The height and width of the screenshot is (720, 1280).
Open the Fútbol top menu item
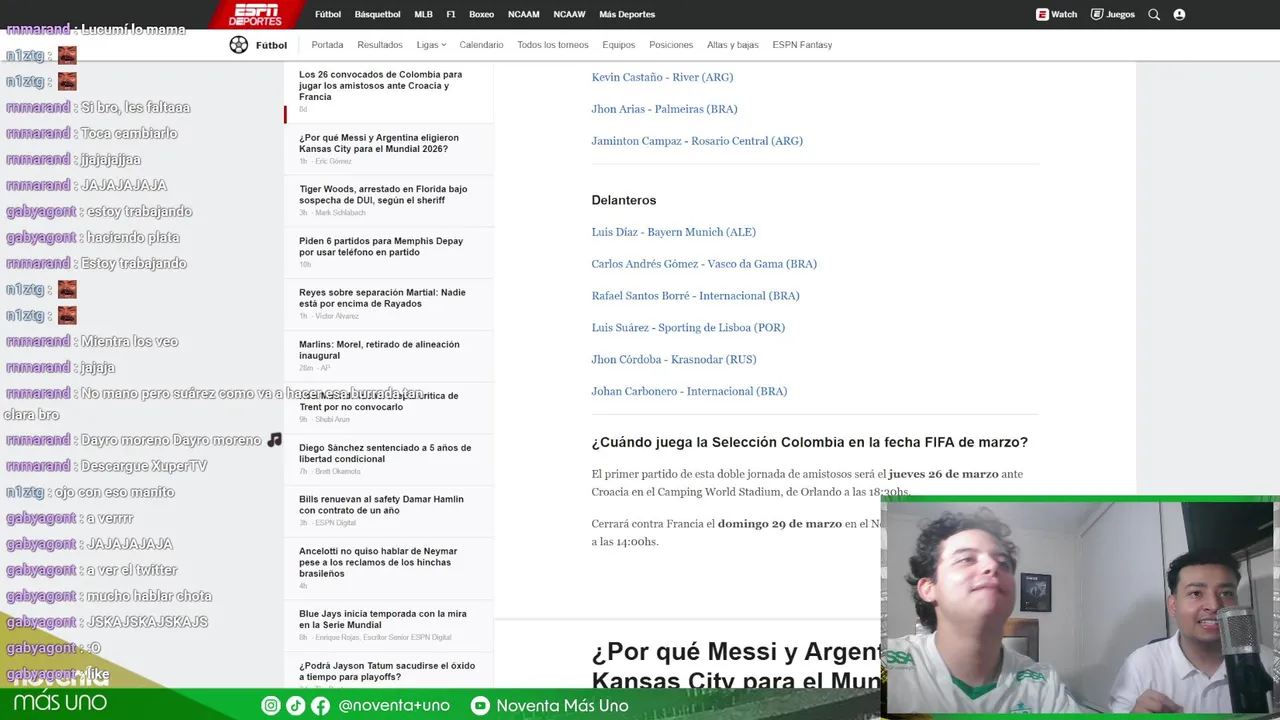(328, 15)
